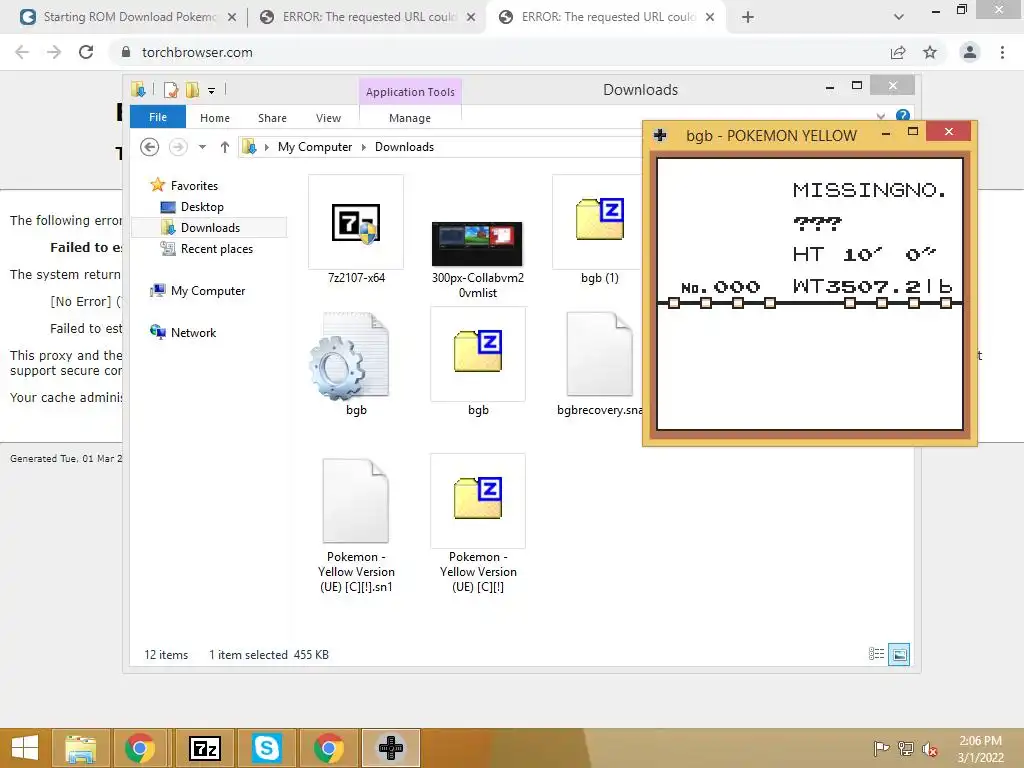Switch to details view in status bar
Screen dimensions: 1024x768
[876, 654]
